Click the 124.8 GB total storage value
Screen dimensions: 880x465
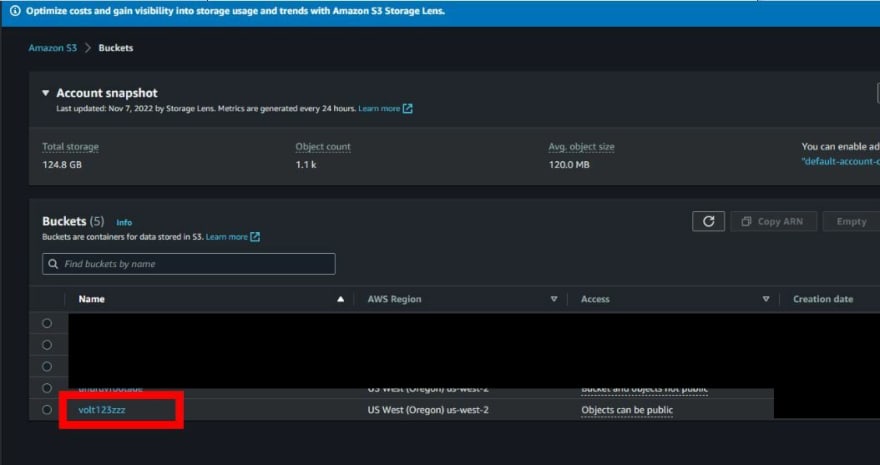coord(62,165)
